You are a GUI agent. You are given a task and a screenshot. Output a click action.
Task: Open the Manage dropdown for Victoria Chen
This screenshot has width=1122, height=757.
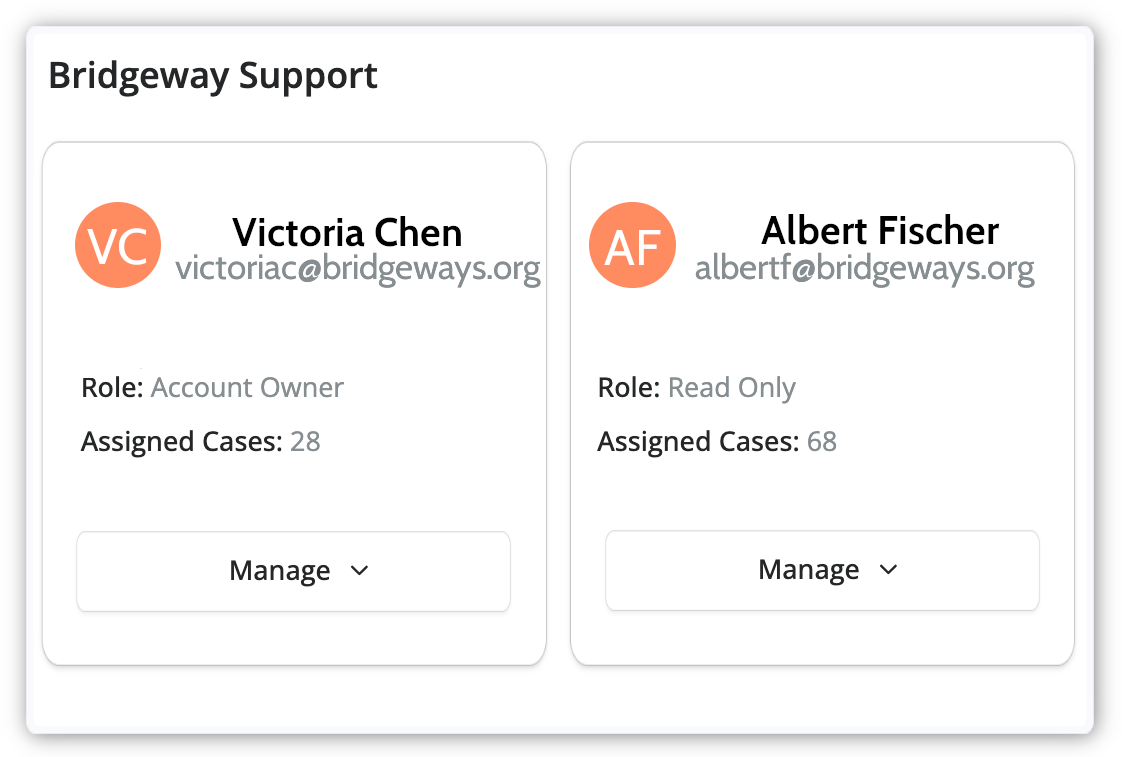click(293, 571)
